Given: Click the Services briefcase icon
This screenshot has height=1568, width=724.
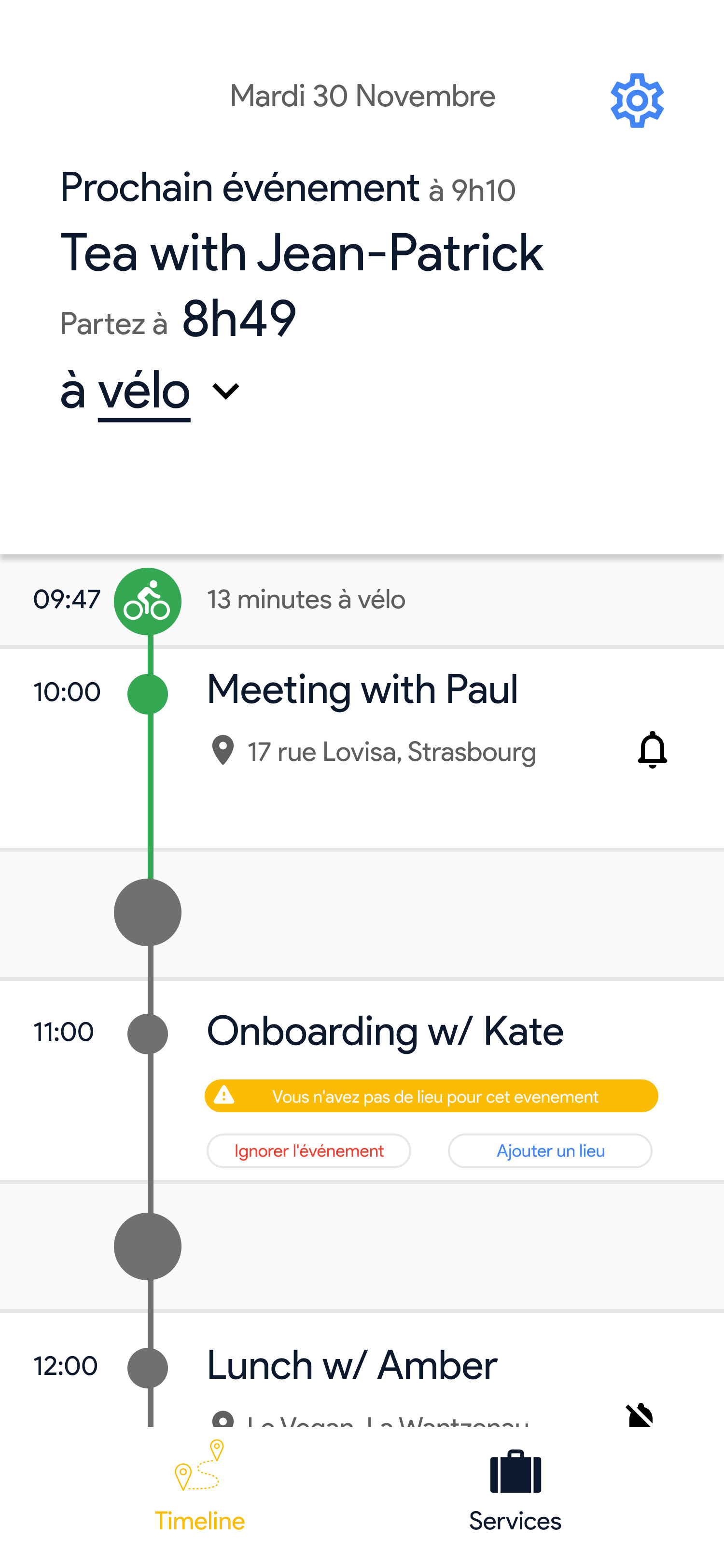Looking at the screenshot, I should [x=515, y=1472].
